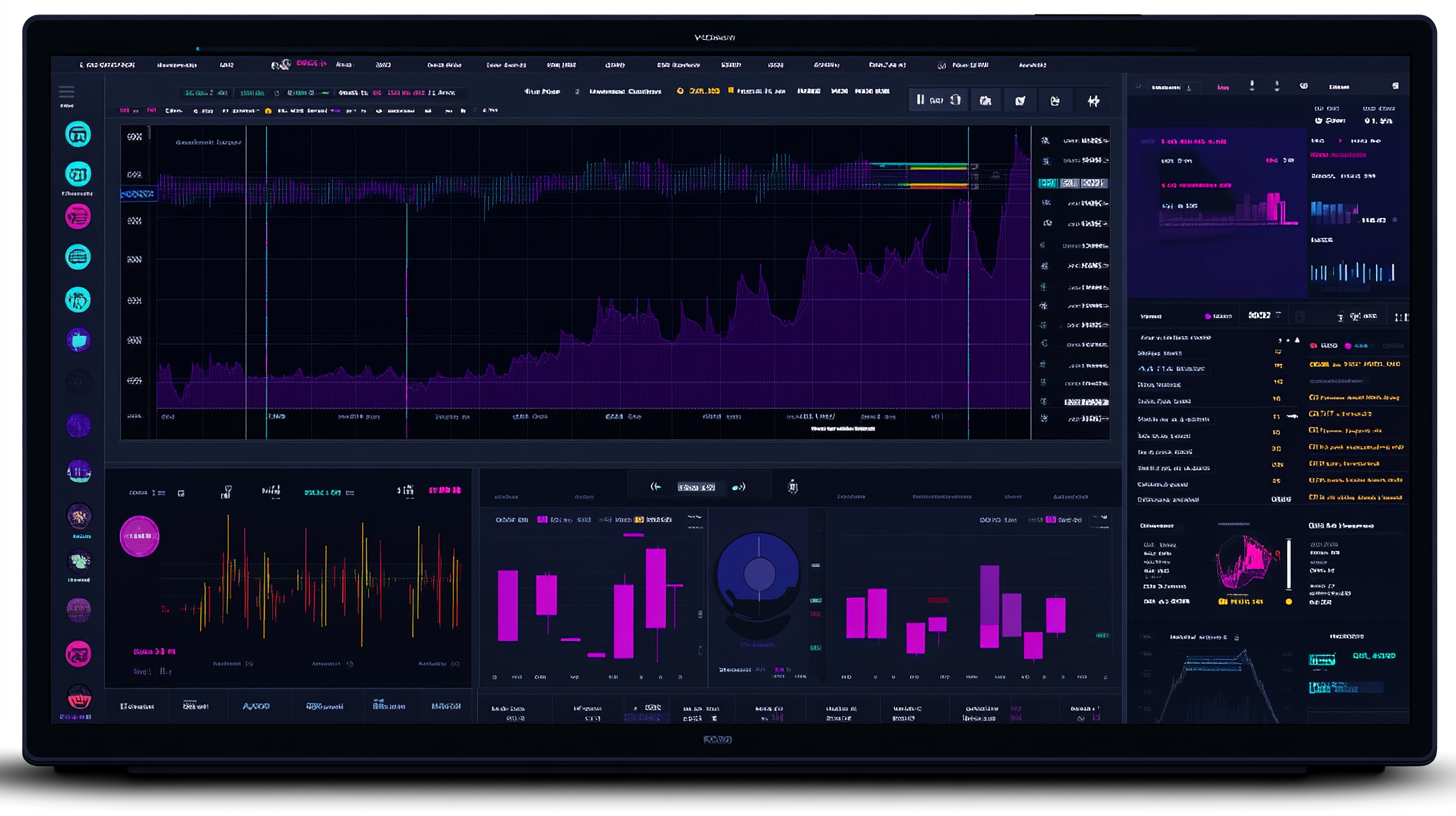This screenshot has height=816, width=1456.
Task: Select the magenta chart icon near the sidebar bottom
Action: pyautogui.click(x=78, y=653)
